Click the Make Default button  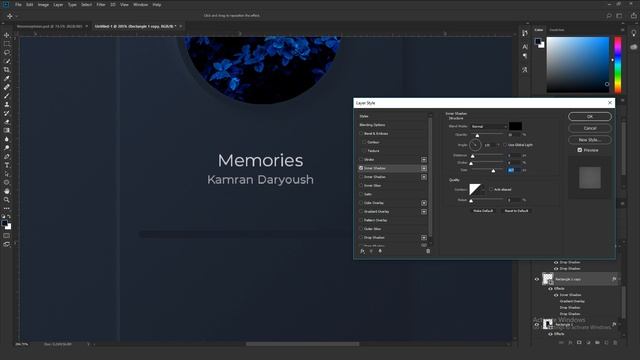point(483,211)
